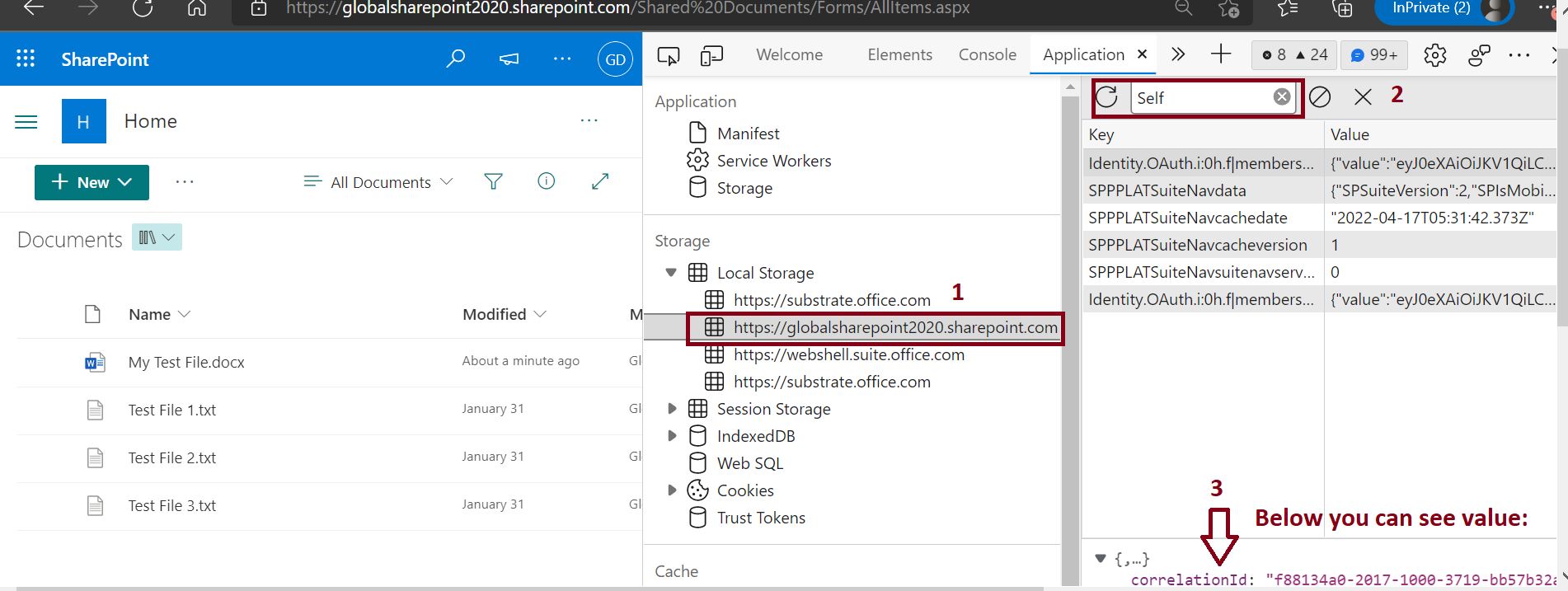
Task: Open the SharePoint header ellipsis menu
Action: coord(562,59)
